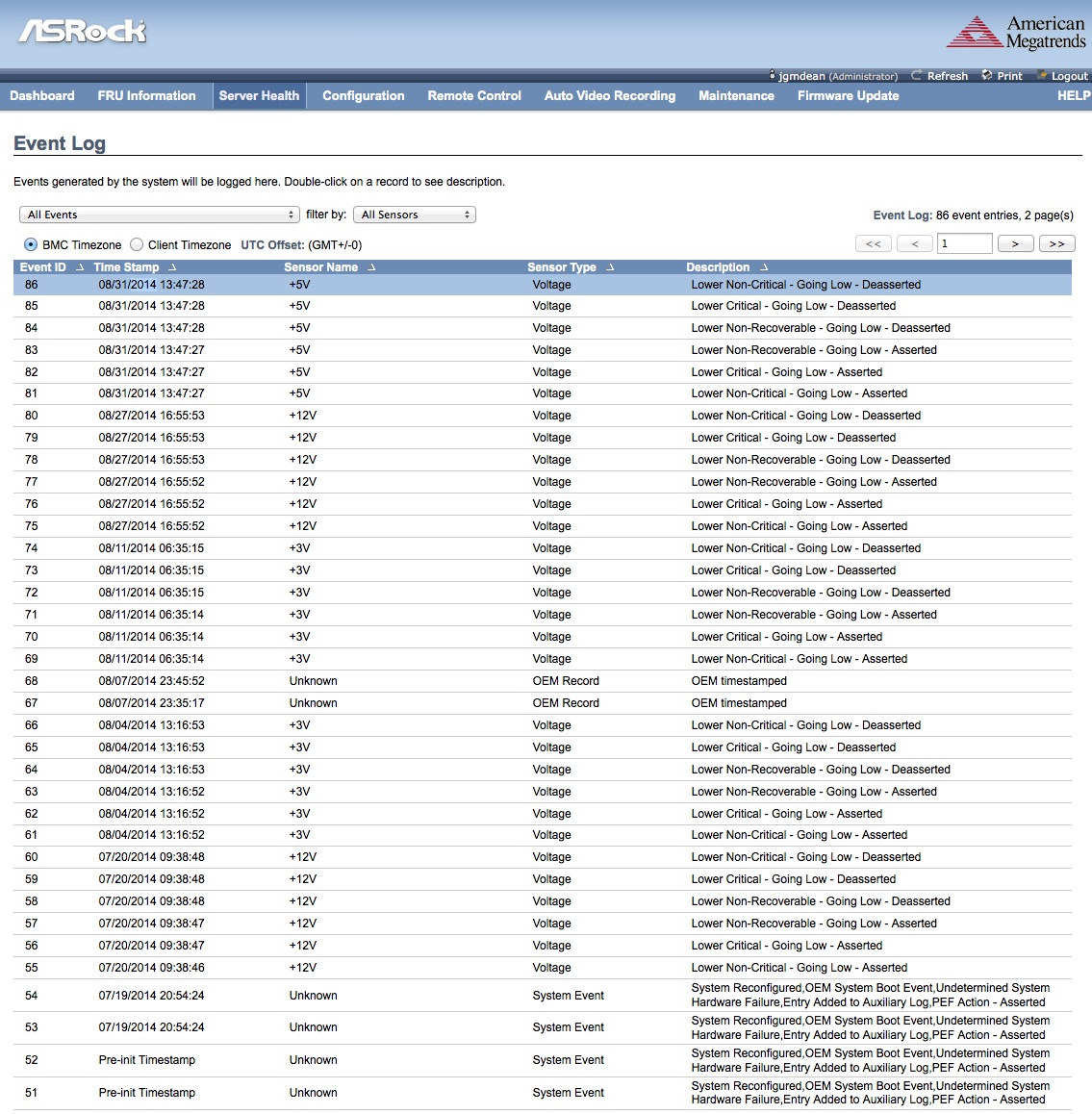Go to previous page with < button
The image size is (1092, 1114).
(914, 243)
